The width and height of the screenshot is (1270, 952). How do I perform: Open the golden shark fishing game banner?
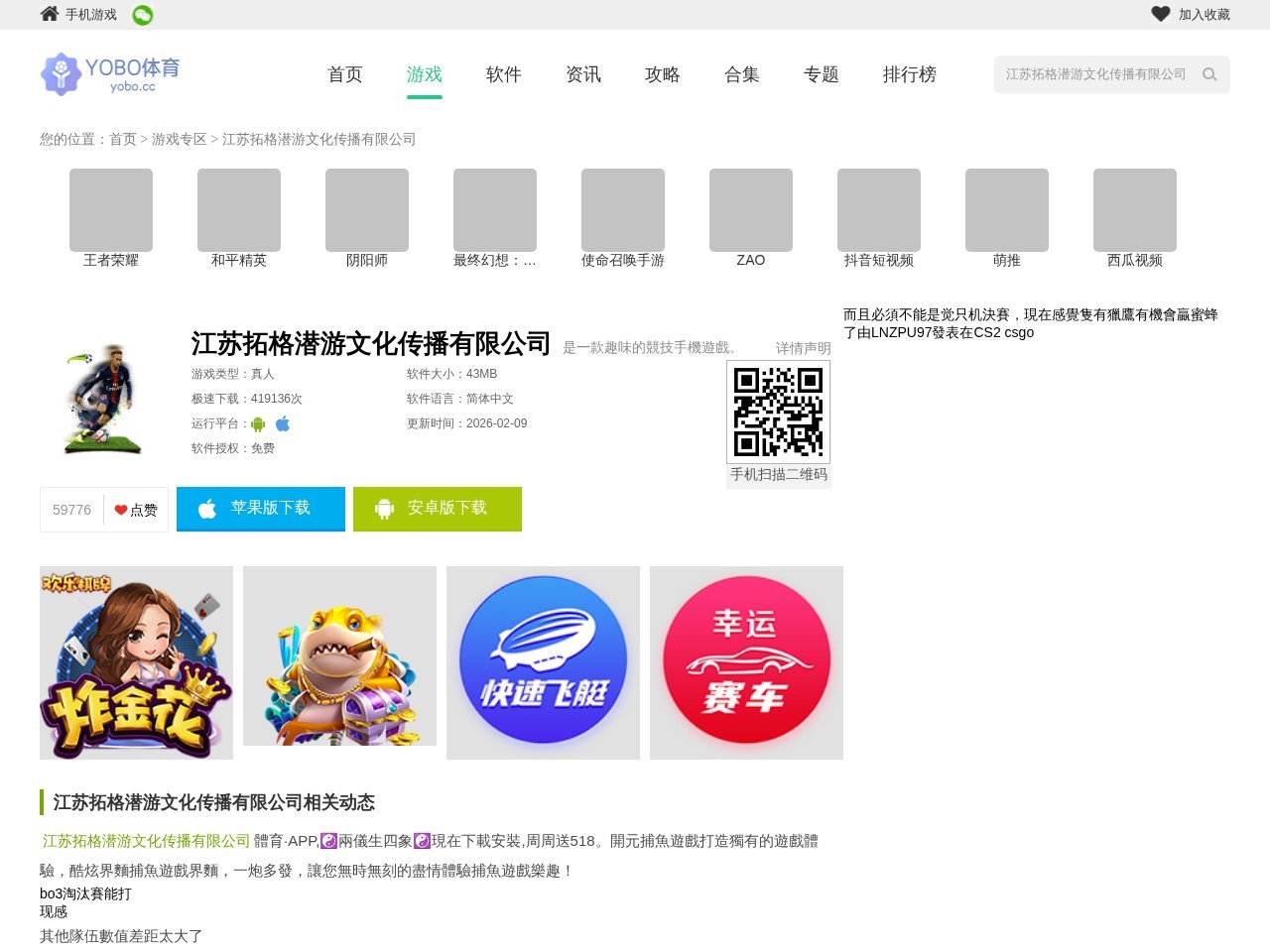[x=339, y=655]
